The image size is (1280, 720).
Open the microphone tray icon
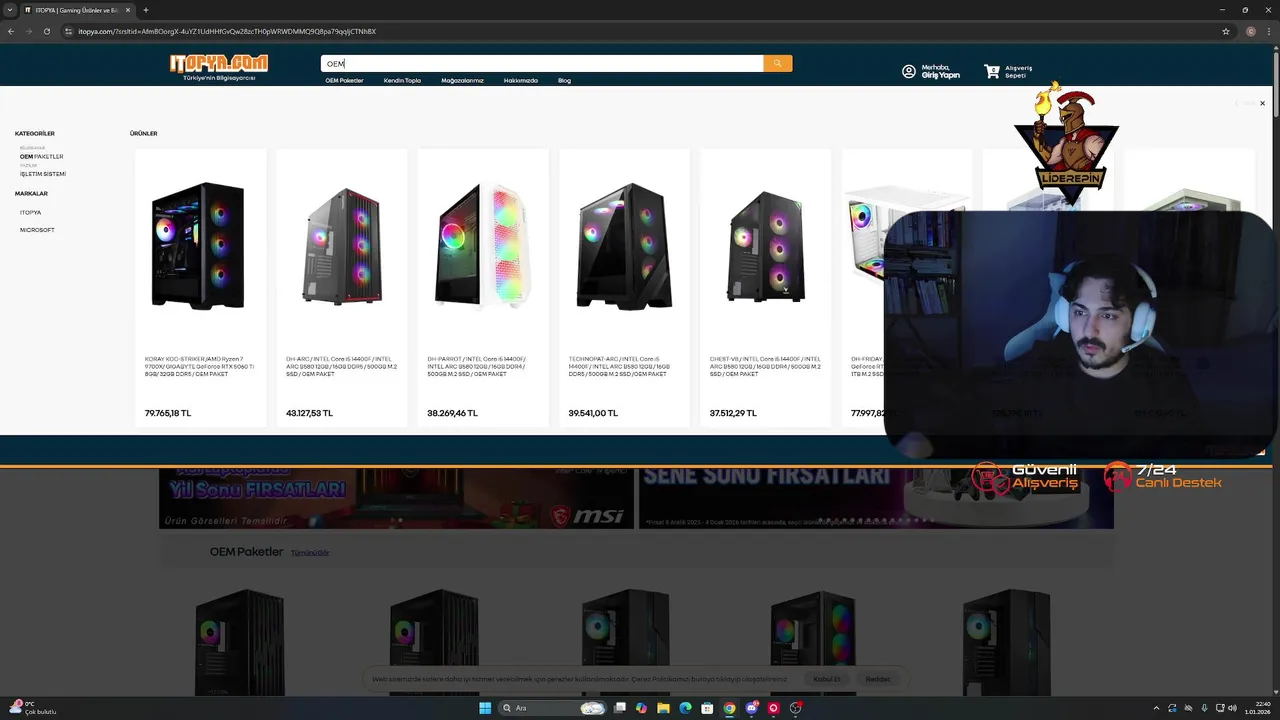click(x=1204, y=708)
